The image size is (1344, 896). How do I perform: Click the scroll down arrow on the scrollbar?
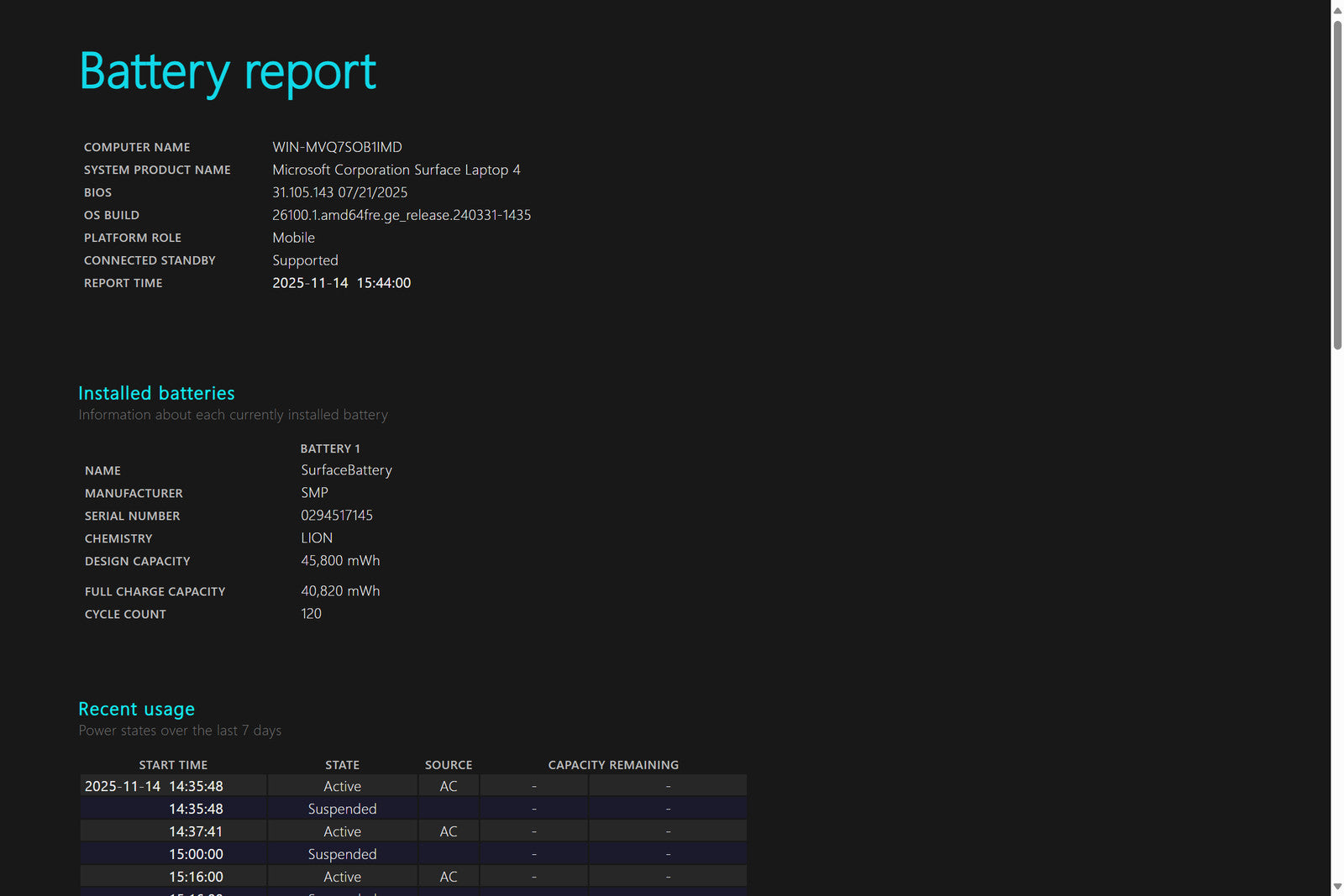(x=1337, y=887)
